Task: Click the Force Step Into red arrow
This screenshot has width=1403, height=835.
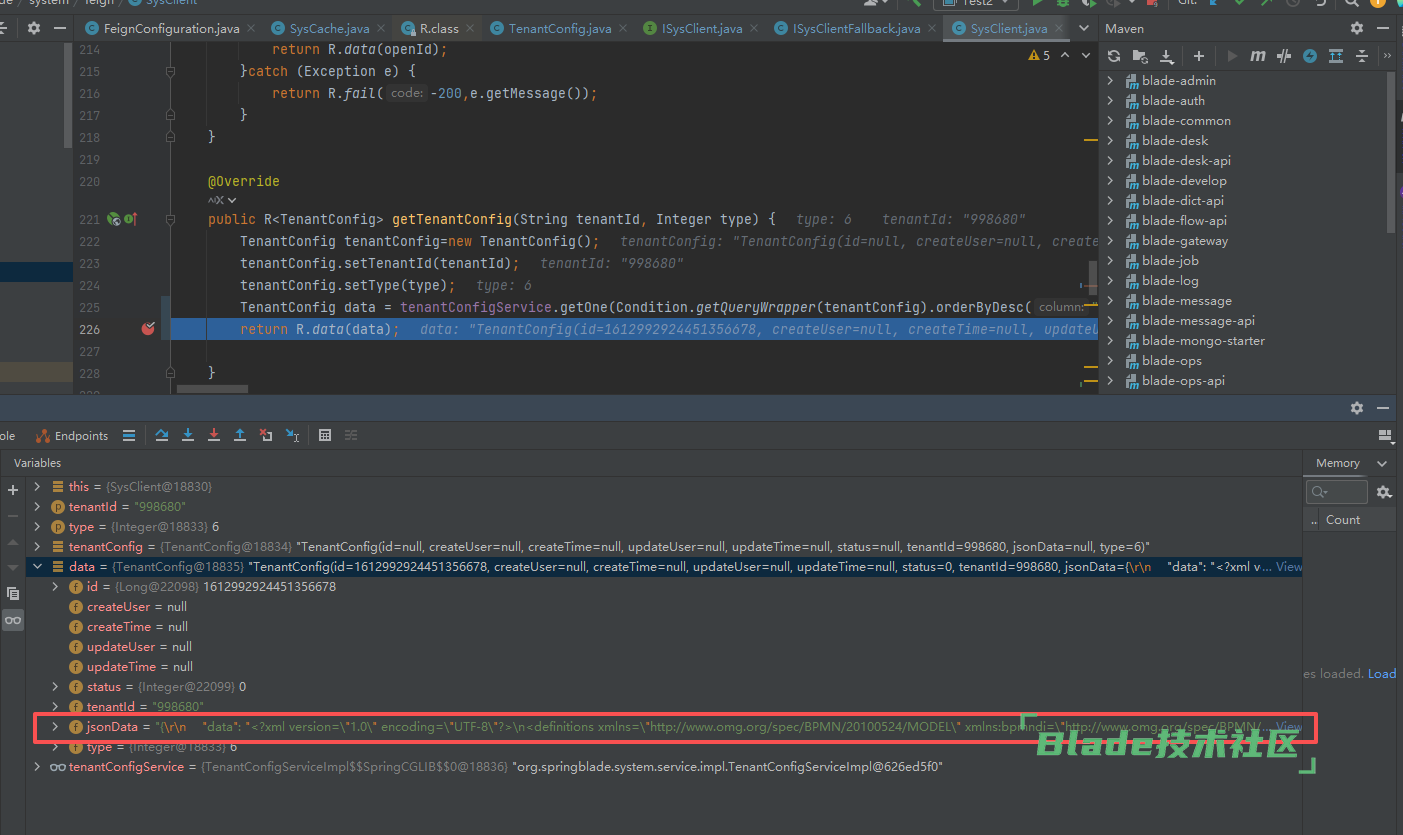Action: point(214,435)
